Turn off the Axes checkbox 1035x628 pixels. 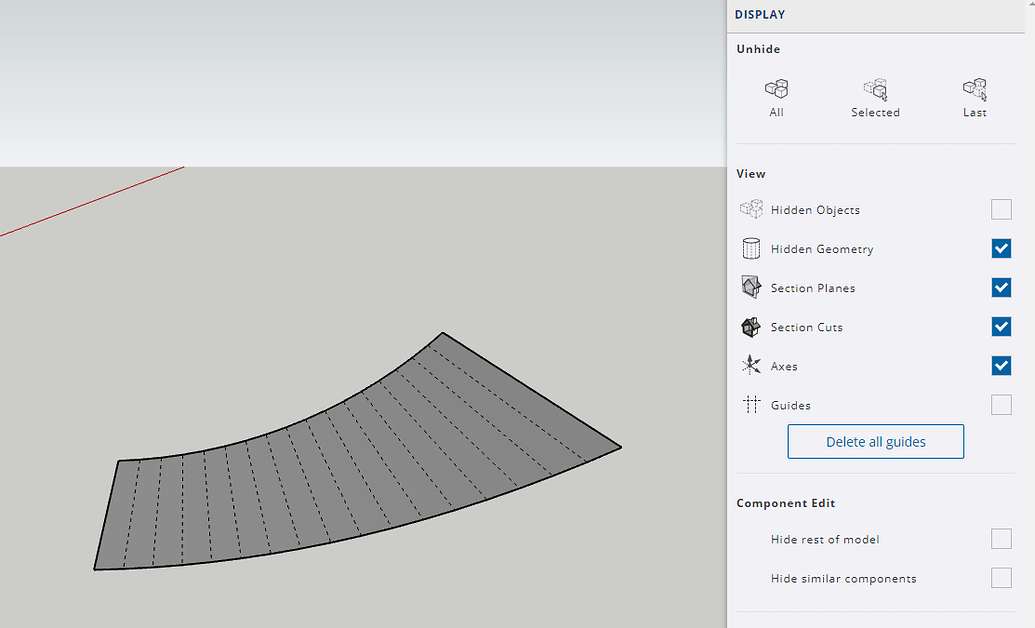tap(1001, 365)
